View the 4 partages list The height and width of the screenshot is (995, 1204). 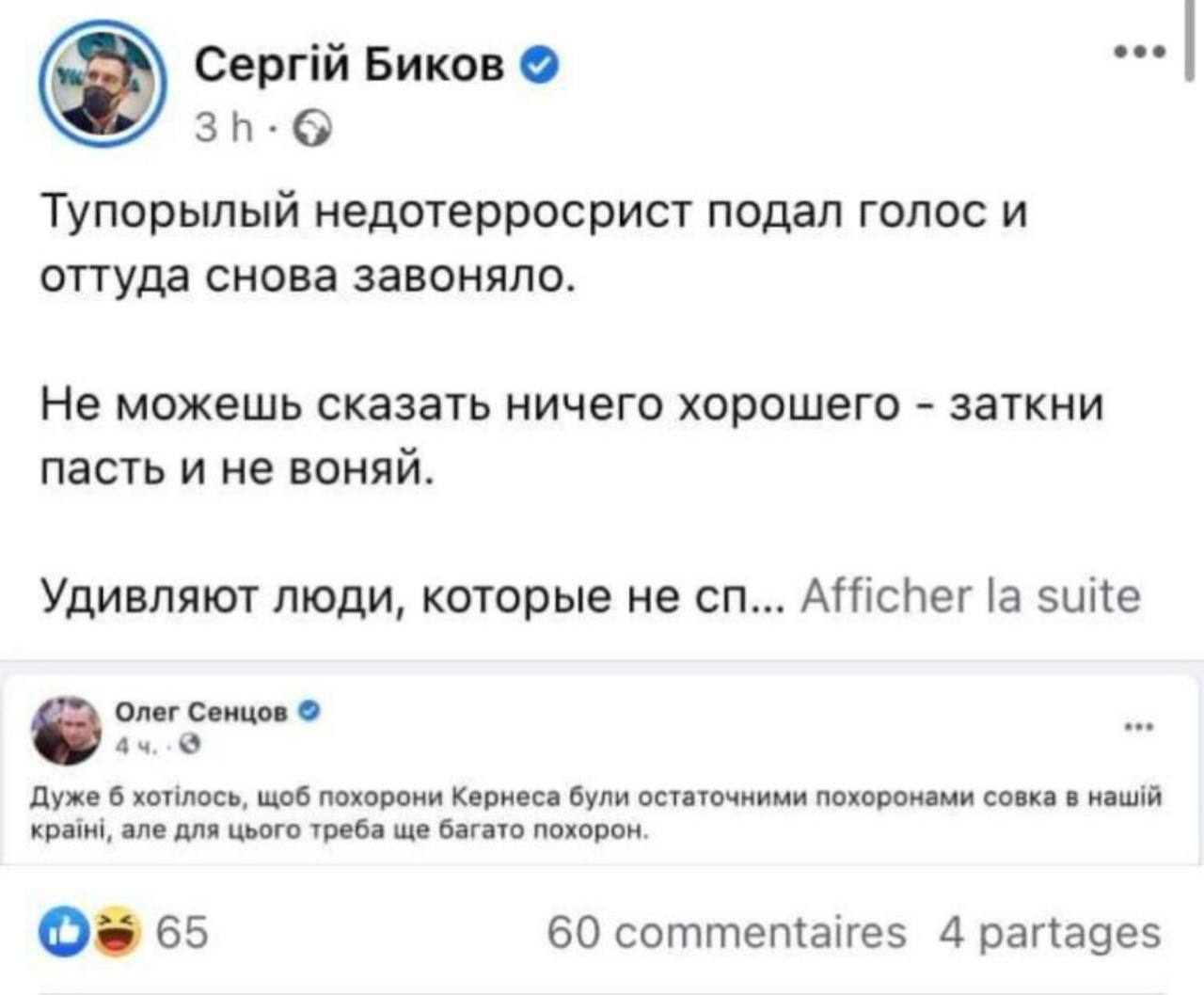coord(1050,933)
